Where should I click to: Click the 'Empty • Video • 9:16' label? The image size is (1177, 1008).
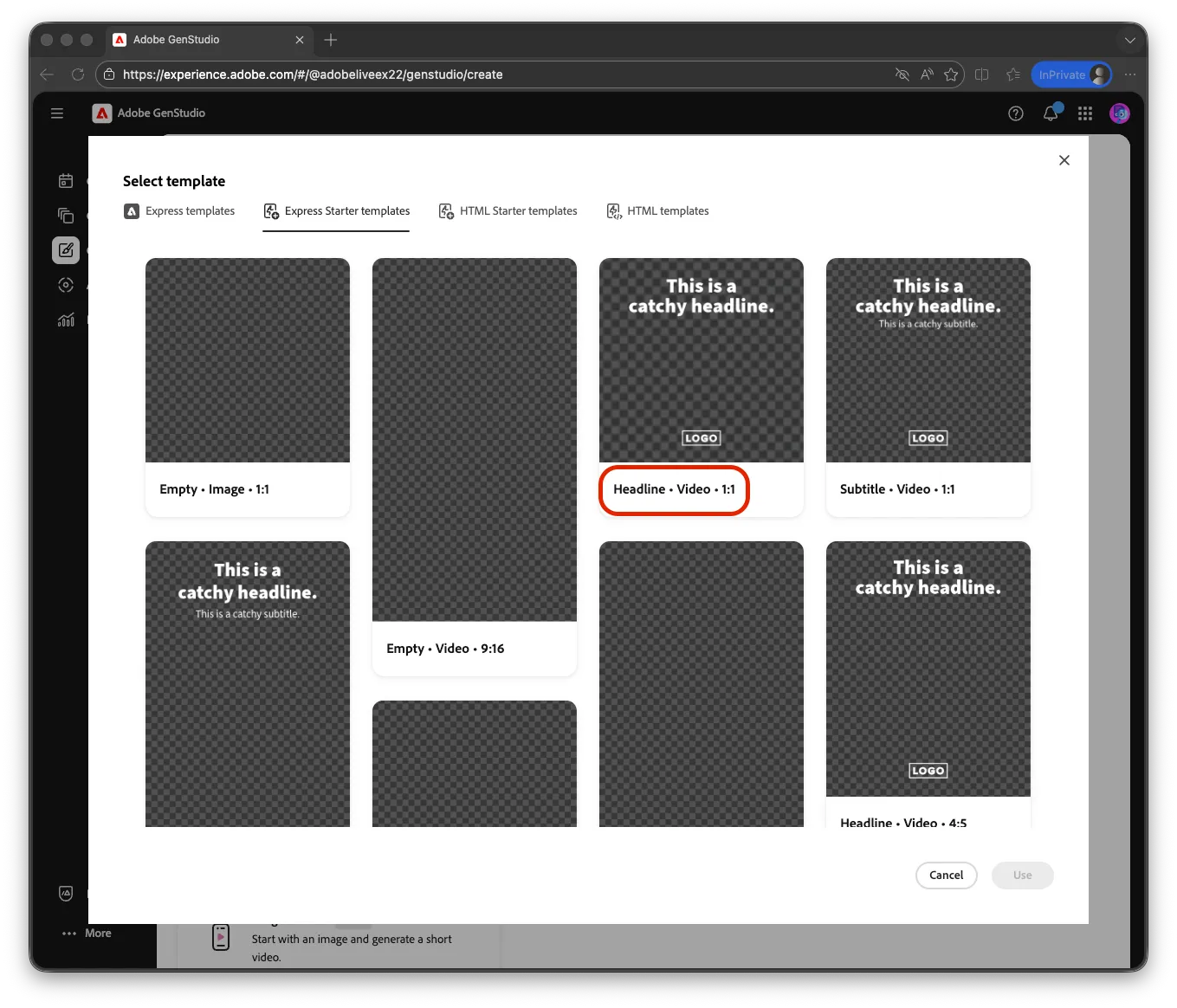tap(445, 649)
